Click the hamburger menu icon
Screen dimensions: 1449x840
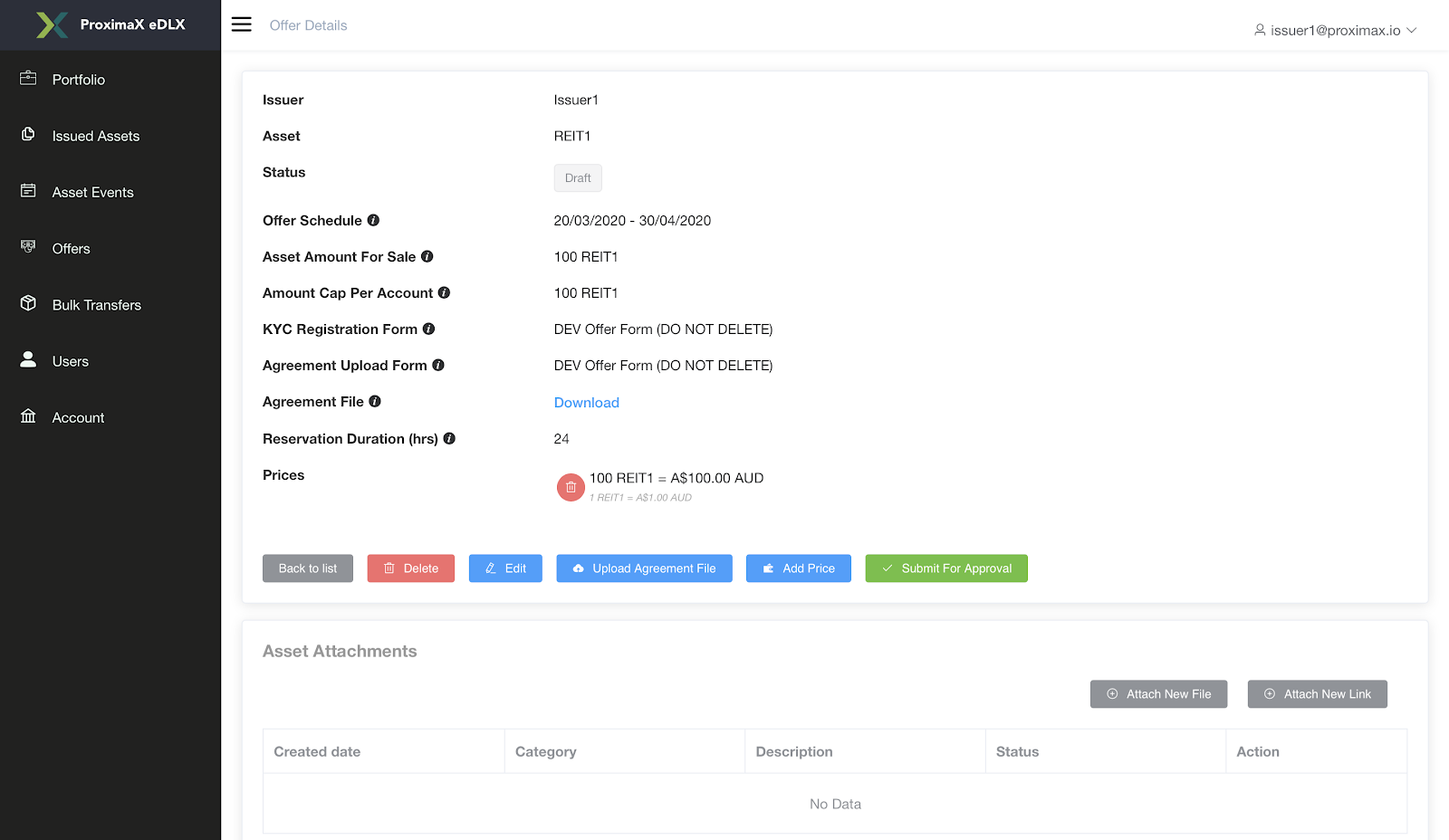241,24
